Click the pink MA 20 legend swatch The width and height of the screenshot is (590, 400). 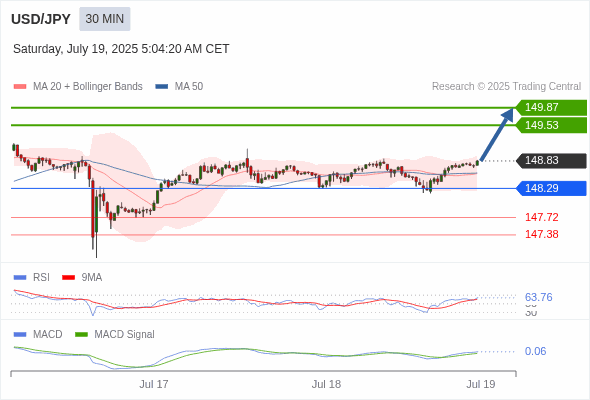pyautogui.click(x=20, y=87)
